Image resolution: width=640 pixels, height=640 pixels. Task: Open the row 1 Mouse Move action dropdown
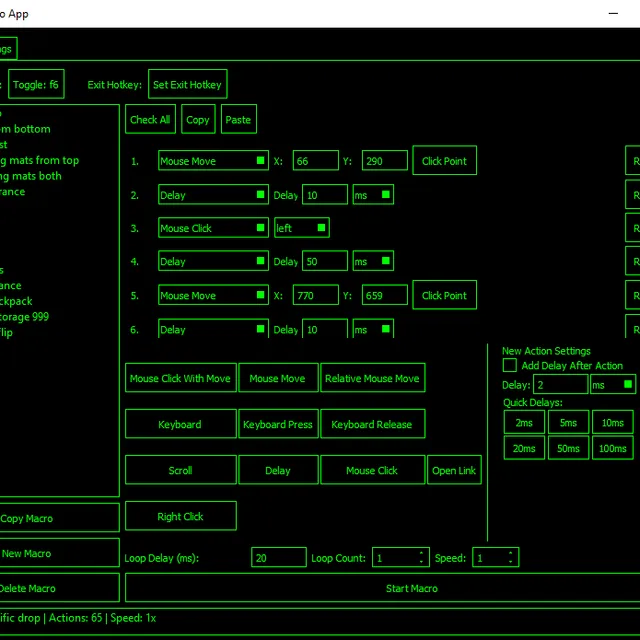pos(213,161)
